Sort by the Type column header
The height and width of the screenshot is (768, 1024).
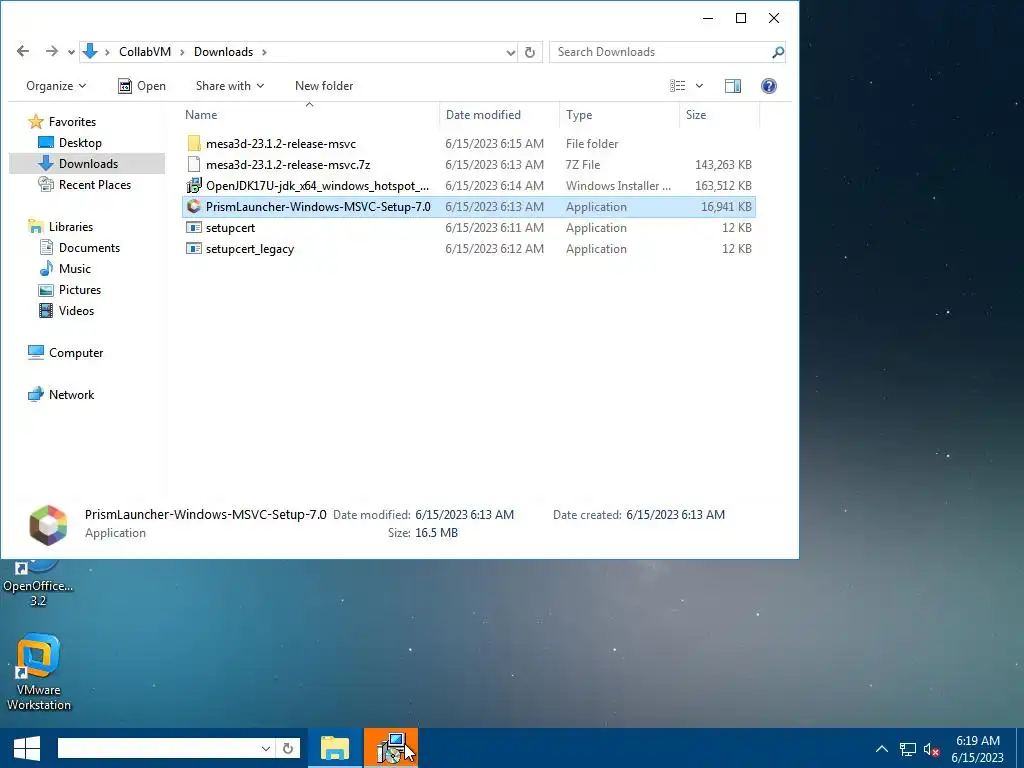(x=619, y=115)
